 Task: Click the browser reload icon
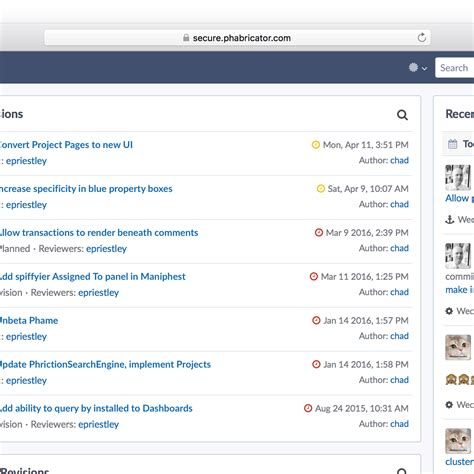click(422, 38)
